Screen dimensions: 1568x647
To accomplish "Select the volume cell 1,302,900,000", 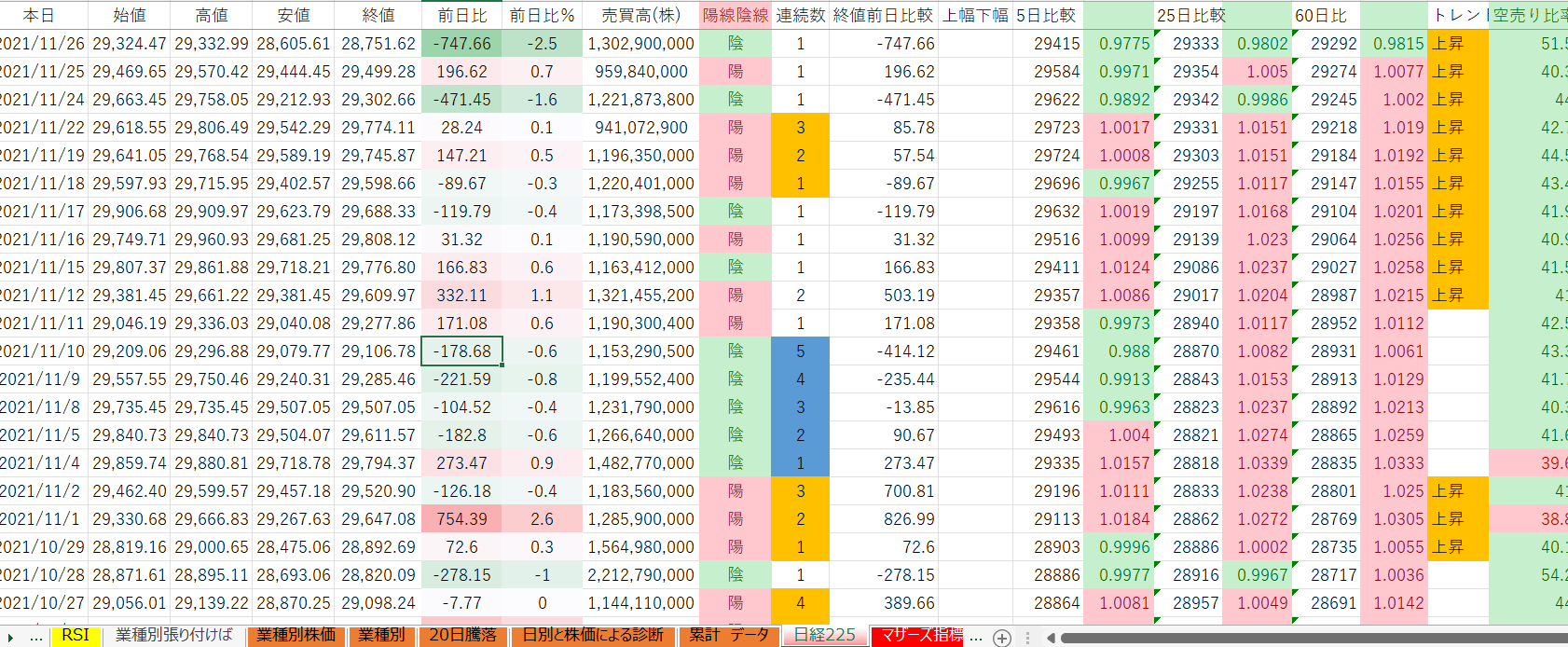I will (640, 44).
